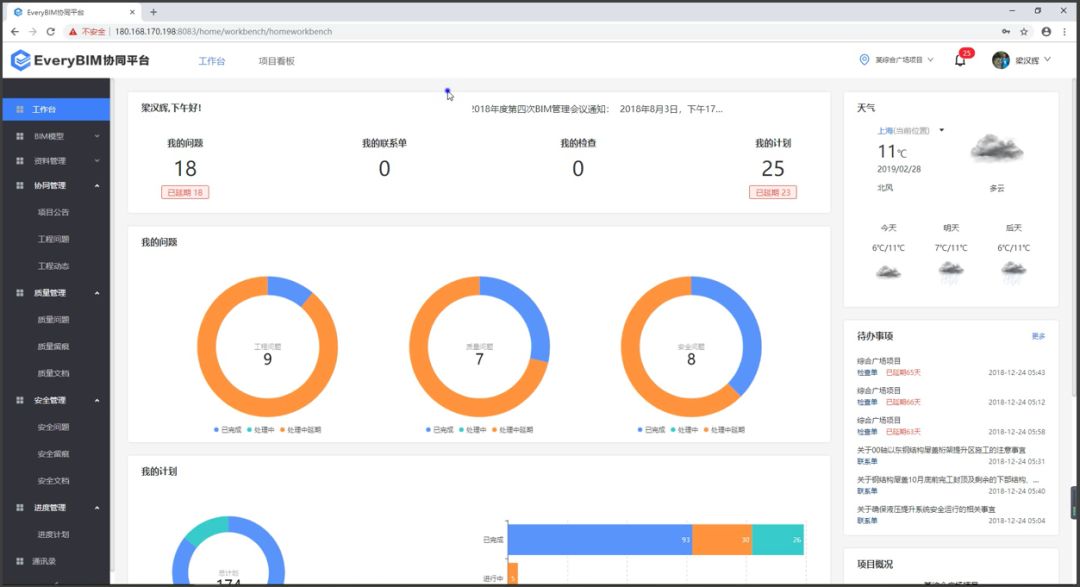Click the grid icon beside 资料管理
This screenshot has height=587, width=1080.
tap(20, 161)
